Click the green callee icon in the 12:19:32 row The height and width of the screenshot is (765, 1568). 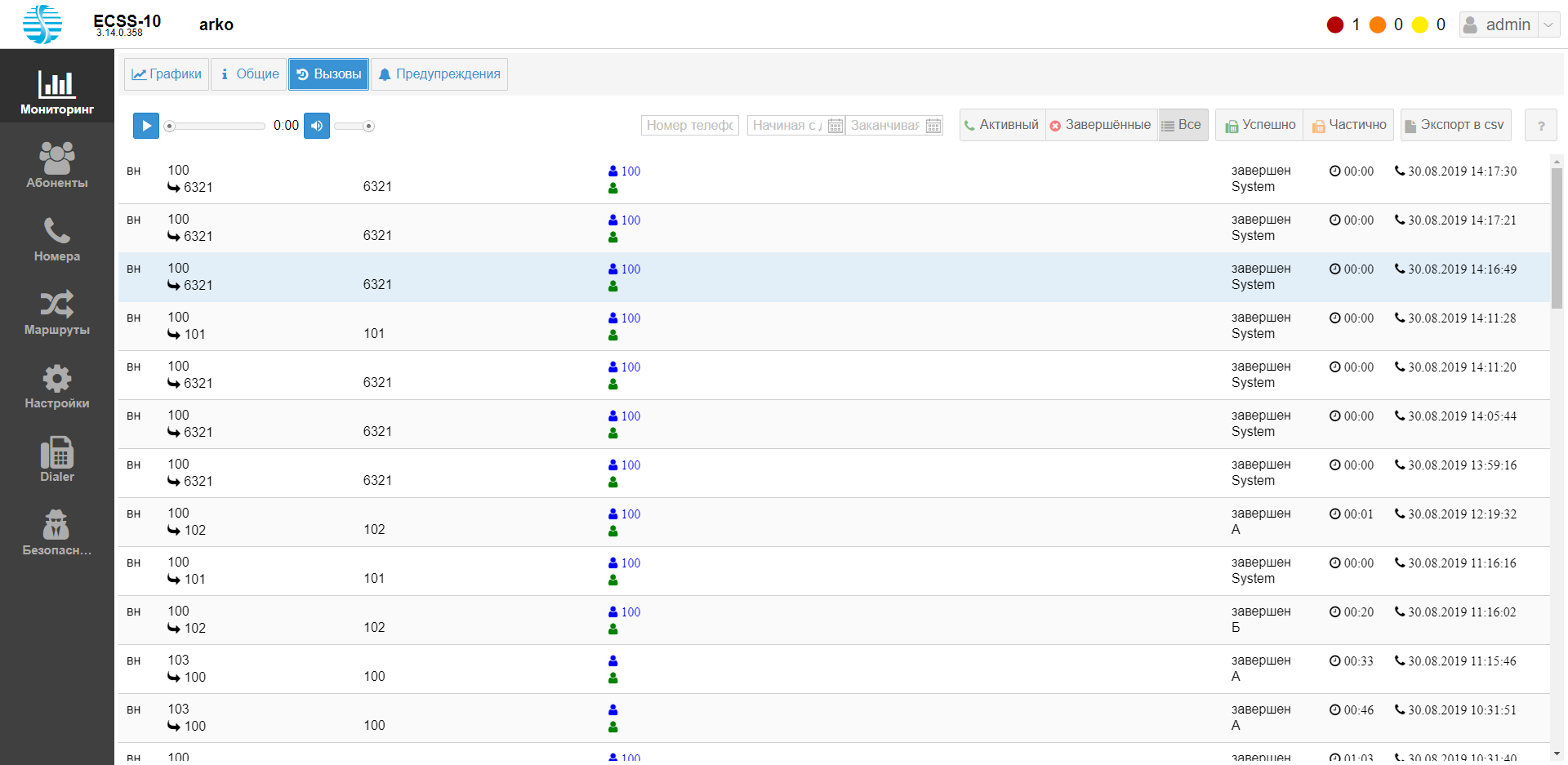[613, 531]
